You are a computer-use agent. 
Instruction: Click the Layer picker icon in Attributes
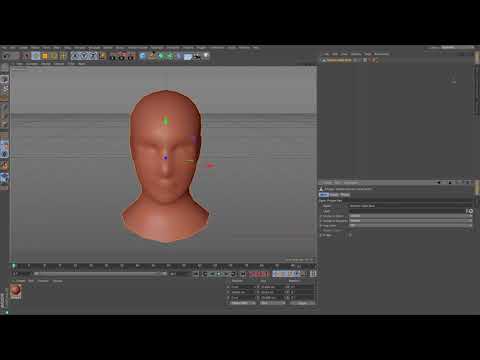pyautogui.click(x=470, y=211)
